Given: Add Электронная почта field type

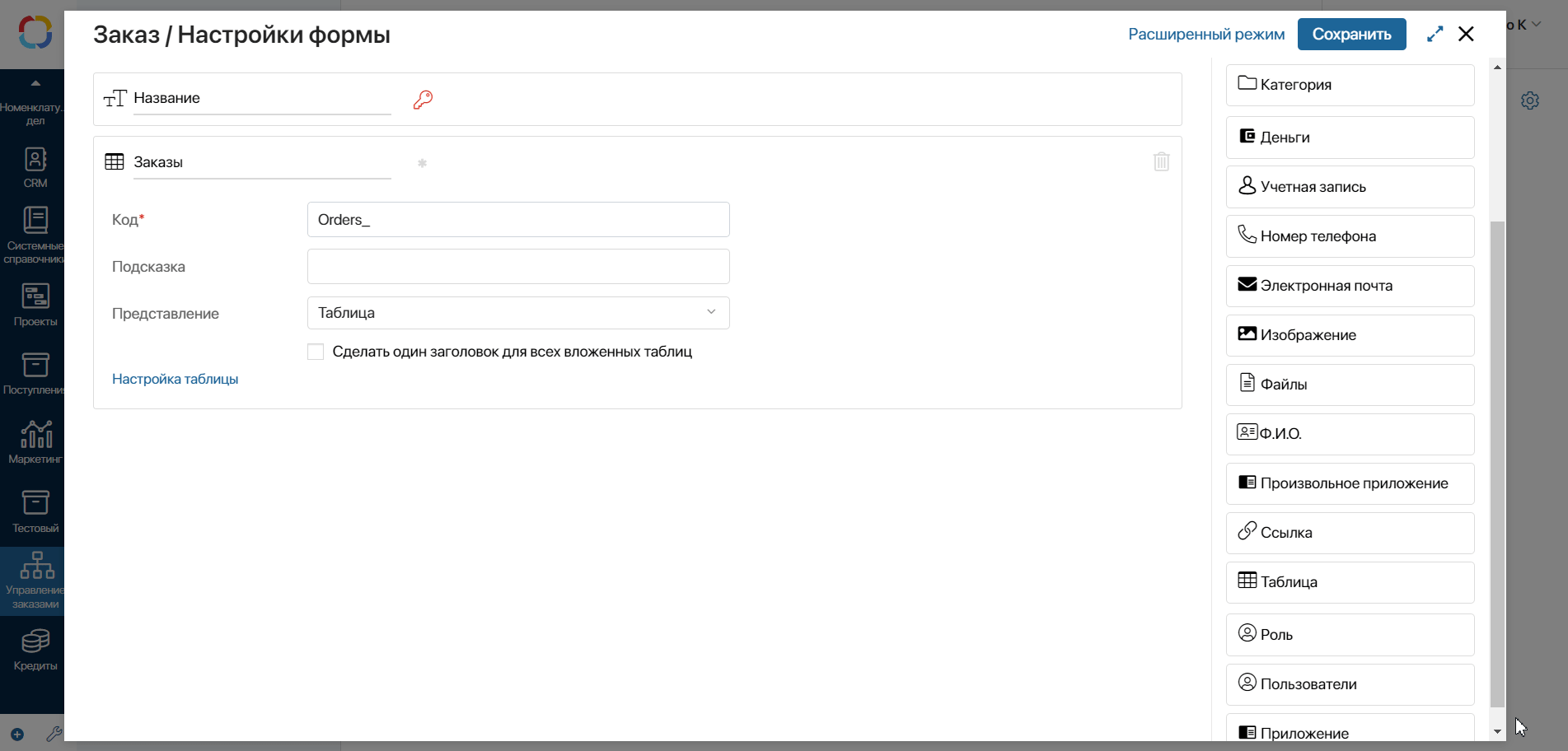Looking at the screenshot, I should point(1350,286).
